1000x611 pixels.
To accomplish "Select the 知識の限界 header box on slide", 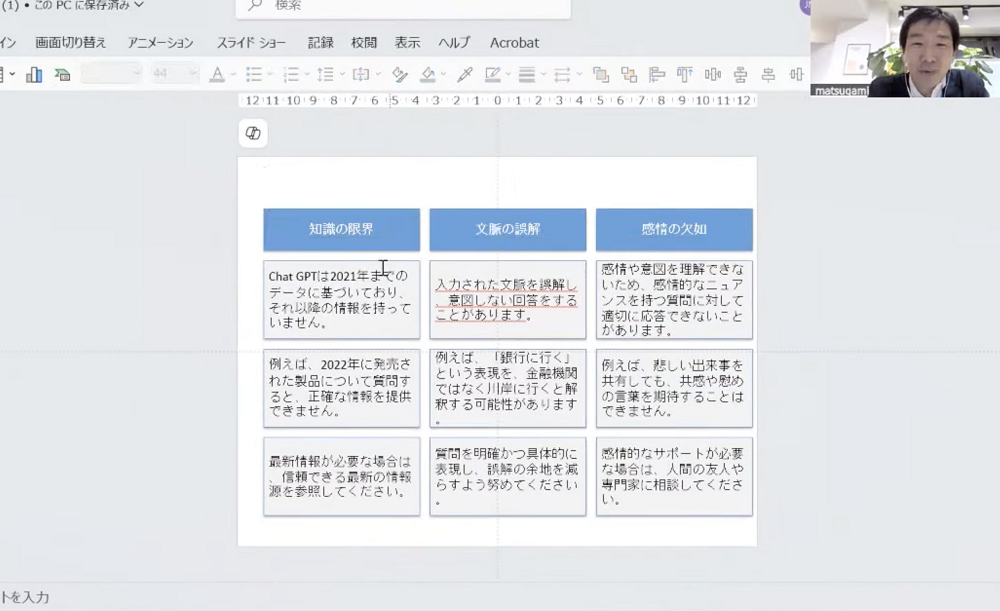I will [x=341, y=229].
